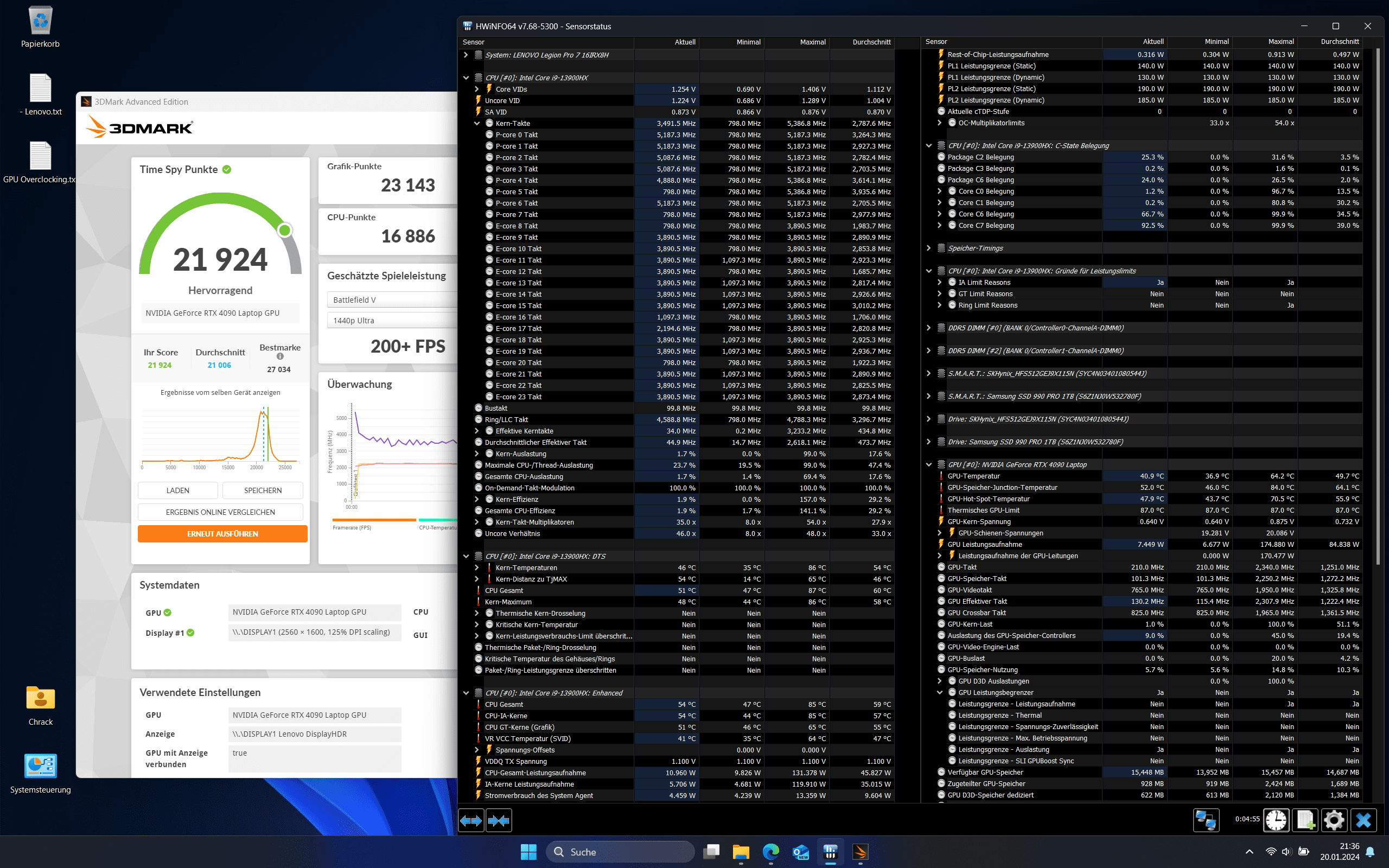Viewport: 1389px width, 868px height.
Task: Select the Lenovo.txt desktop file
Action: 40,95
